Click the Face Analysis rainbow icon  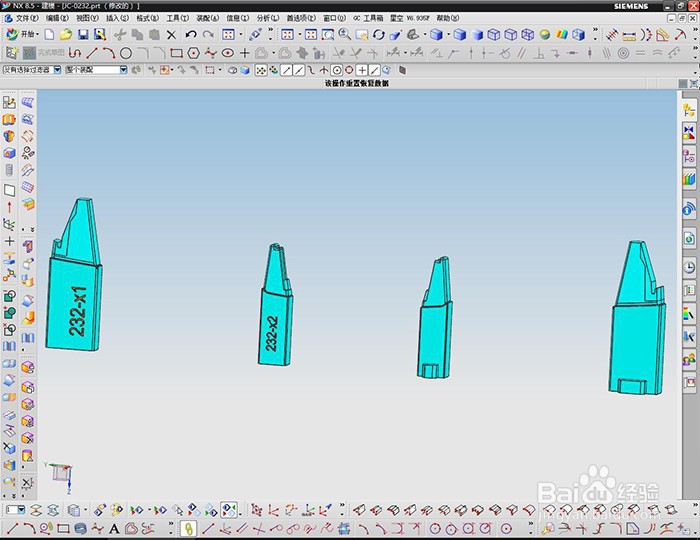coord(562,34)
